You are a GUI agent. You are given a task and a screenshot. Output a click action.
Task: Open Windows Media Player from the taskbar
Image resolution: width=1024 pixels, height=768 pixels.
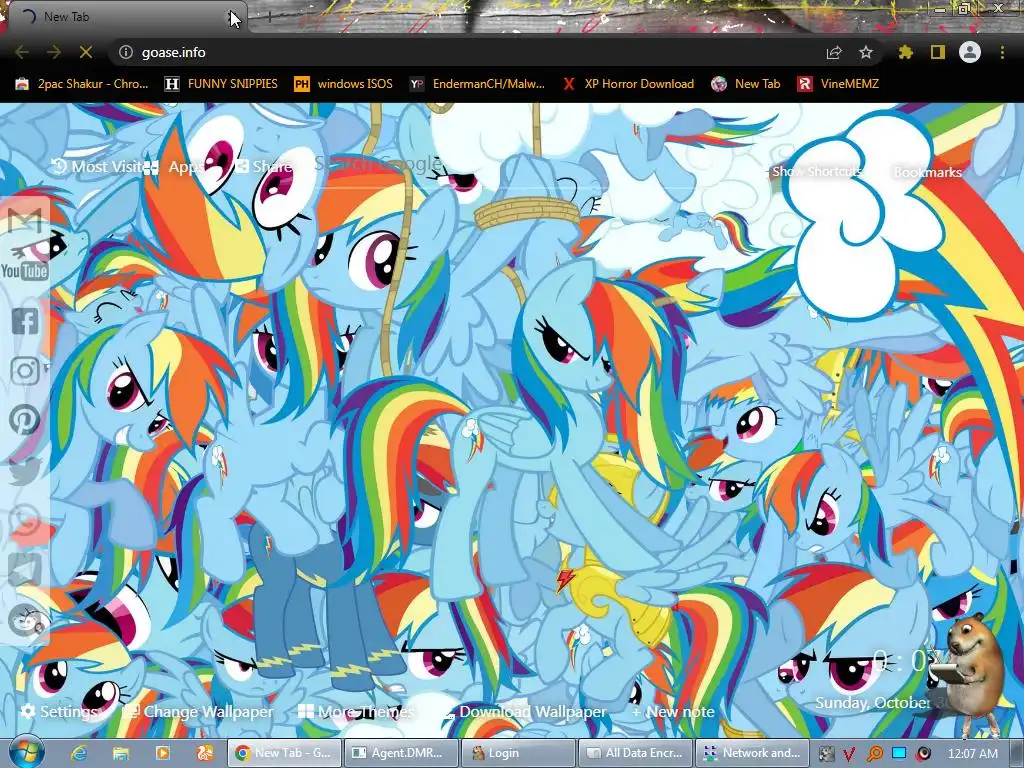(163, 753)
